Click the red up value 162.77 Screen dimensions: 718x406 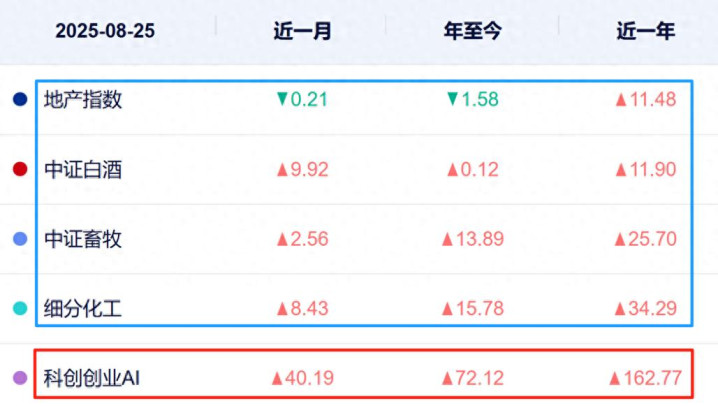pos(645,379)
